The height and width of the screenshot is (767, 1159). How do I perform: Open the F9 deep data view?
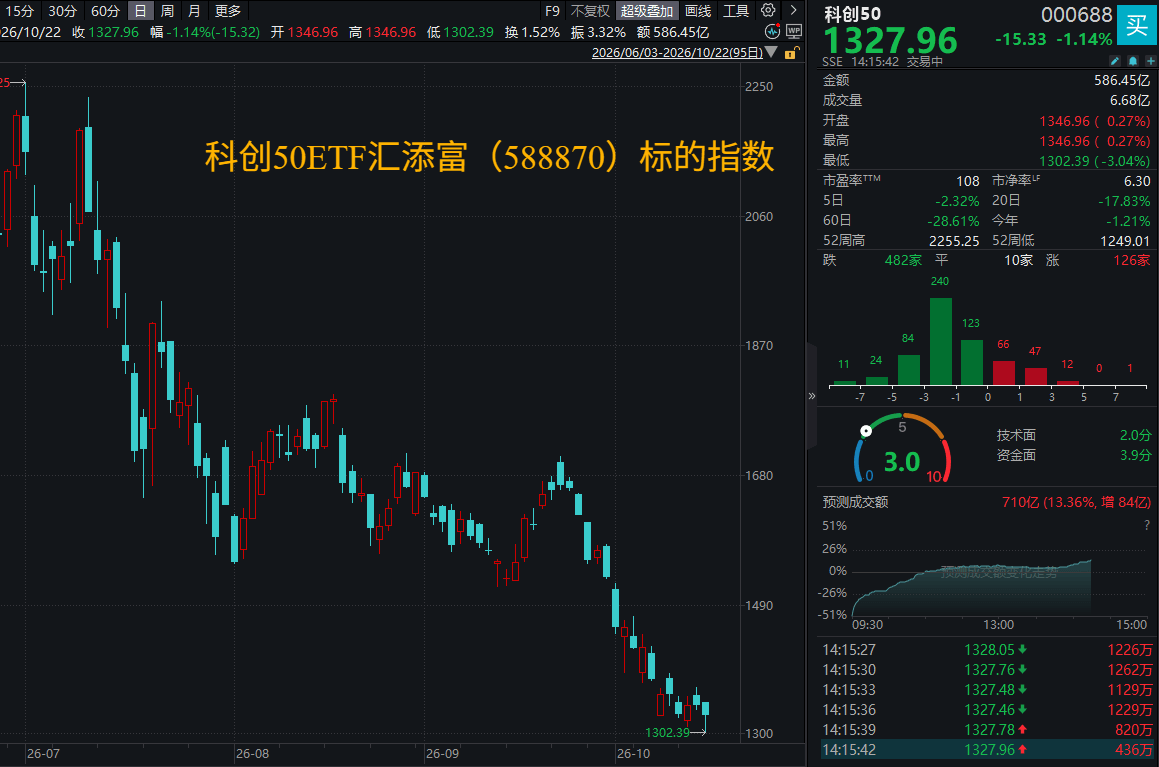[x=552, y=11]
